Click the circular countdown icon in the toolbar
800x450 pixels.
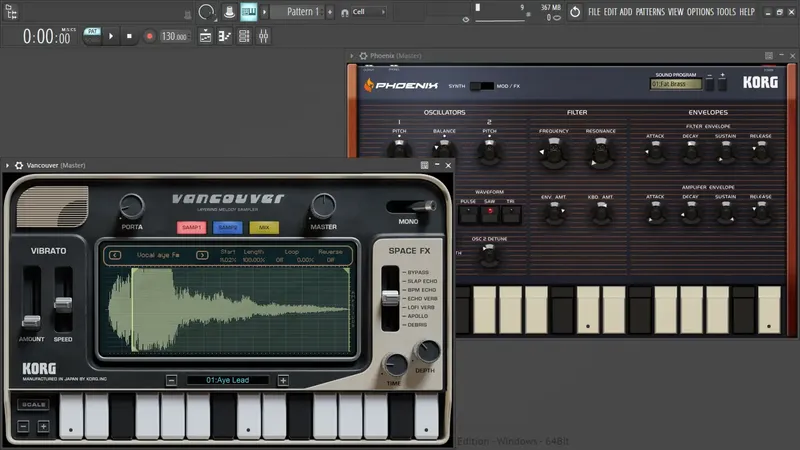click(206, 12)
